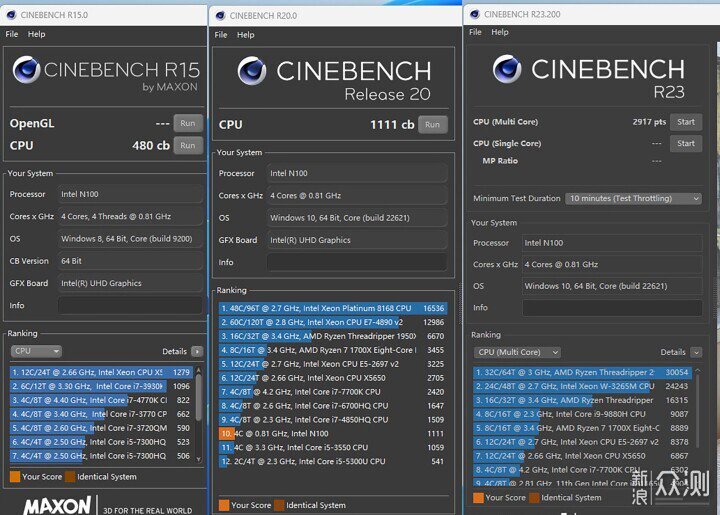Screen dimensions: 720x515
Task: Open Help menu in Cinebench R15 window
Action: (x=36, y=34)
